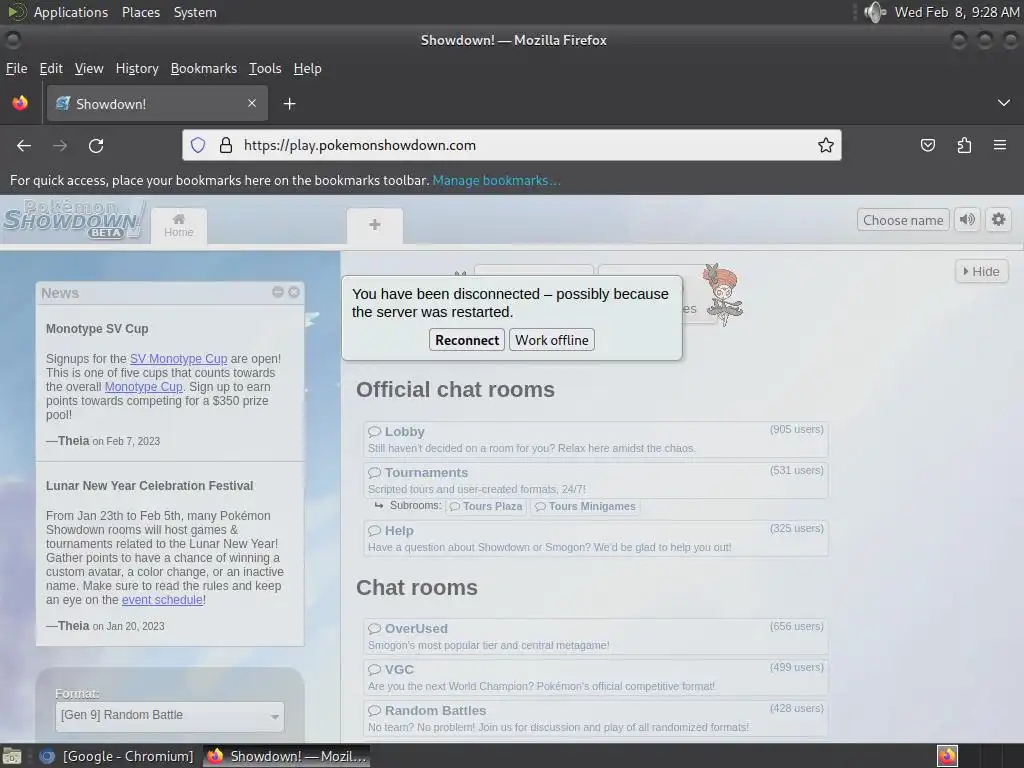This screenshot has width=1024, height=768.
Task: Join the Lobby chat room
Action: [596, 439]
